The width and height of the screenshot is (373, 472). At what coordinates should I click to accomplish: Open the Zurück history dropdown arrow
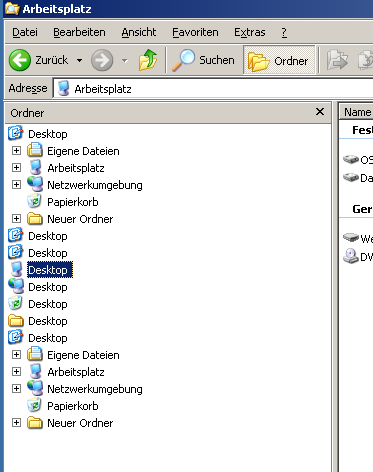79,61
